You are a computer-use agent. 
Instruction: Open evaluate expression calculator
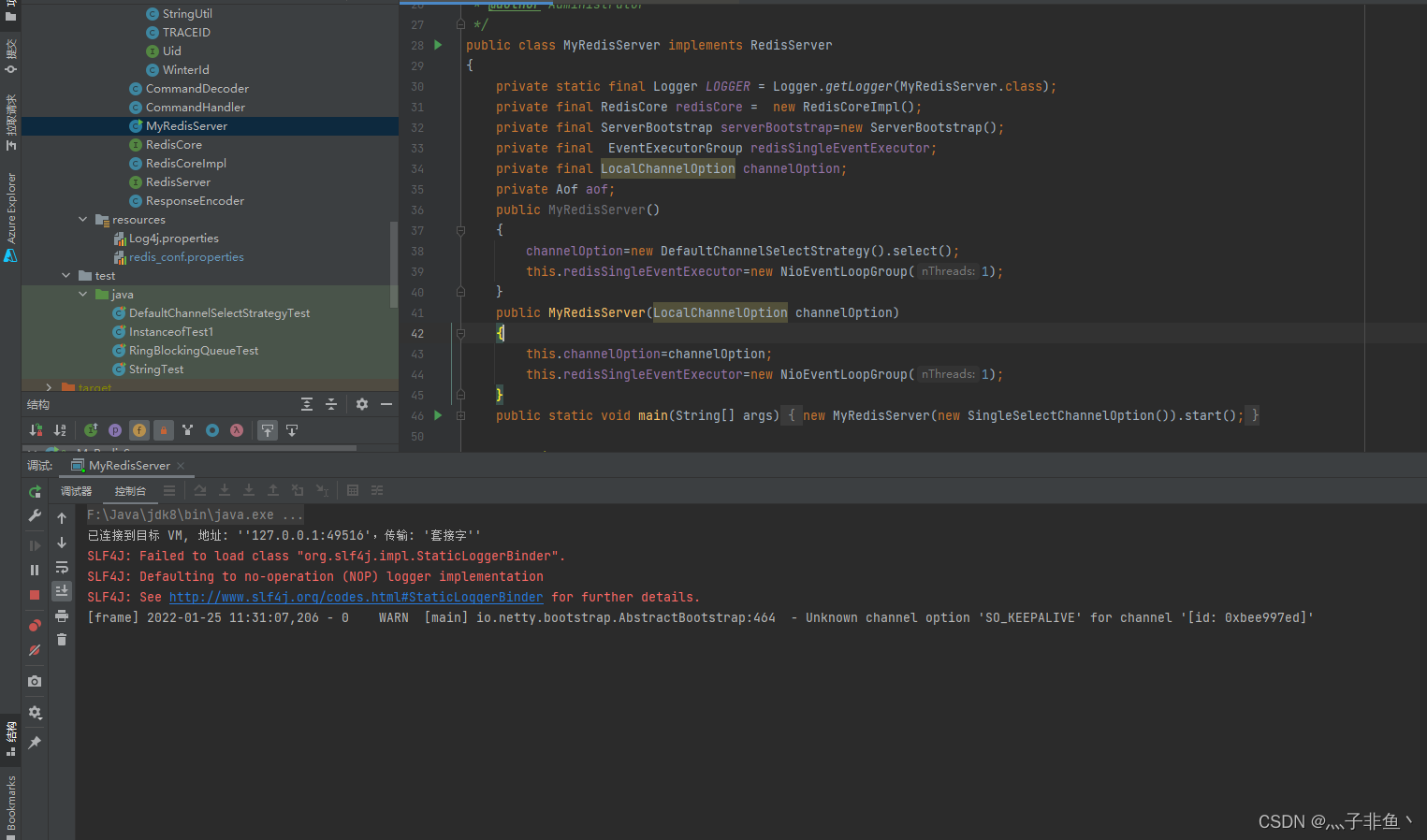click(x=353, y=490)
